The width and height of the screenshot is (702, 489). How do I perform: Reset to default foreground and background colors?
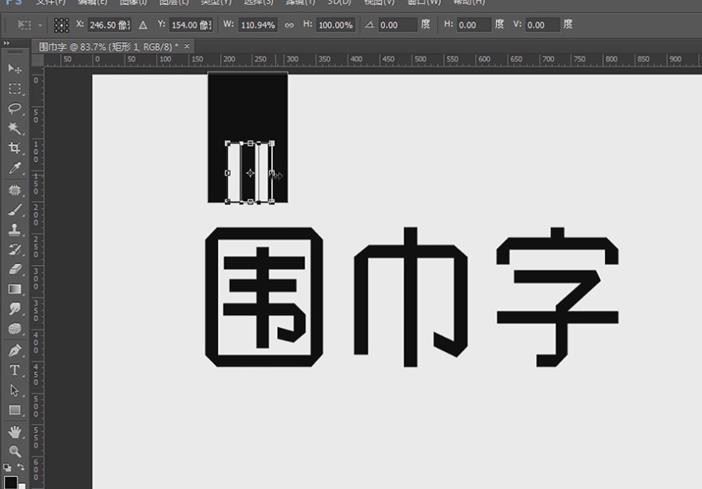pos(7,468)
